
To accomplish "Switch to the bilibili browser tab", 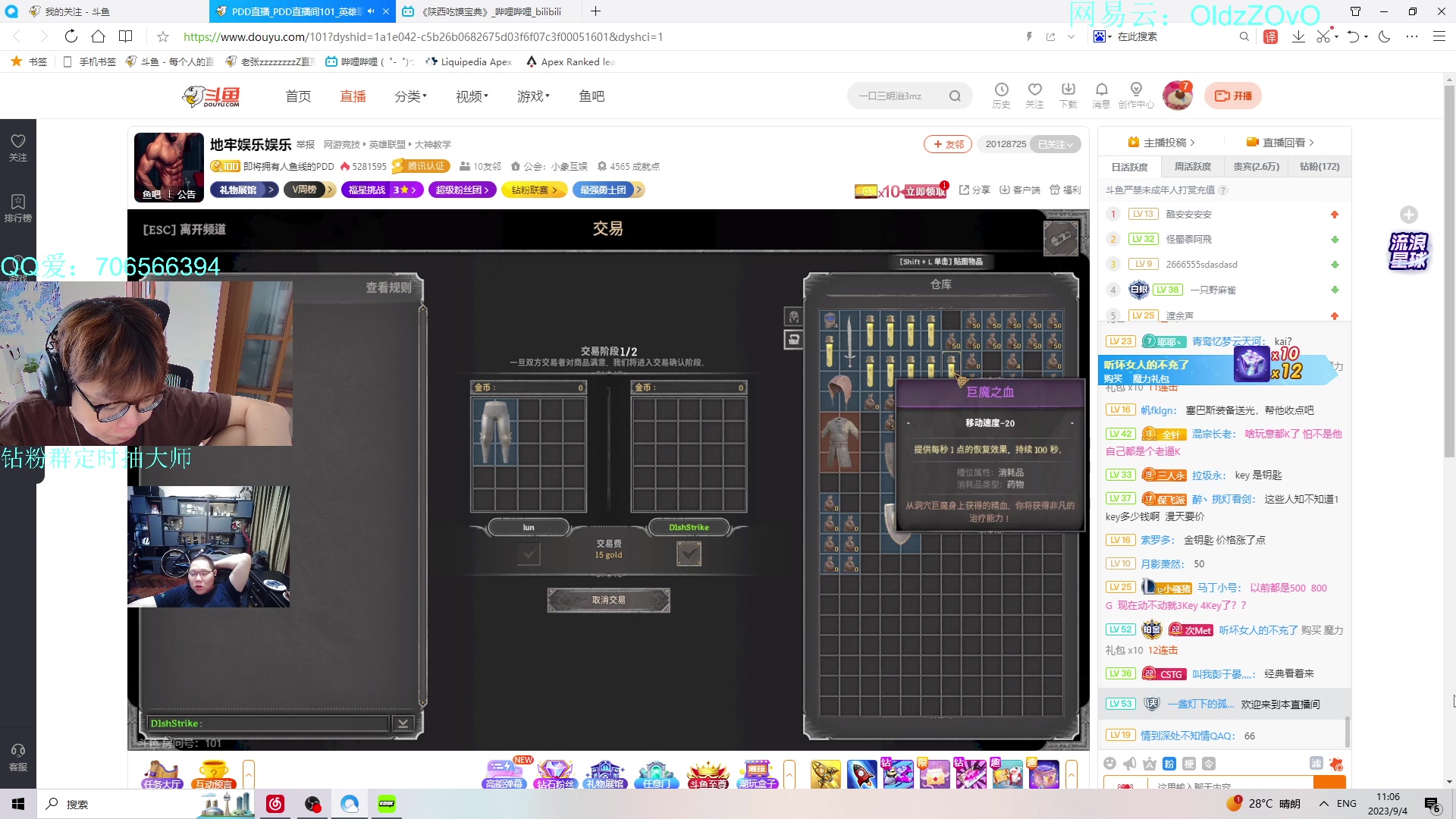I will point(489,11).
